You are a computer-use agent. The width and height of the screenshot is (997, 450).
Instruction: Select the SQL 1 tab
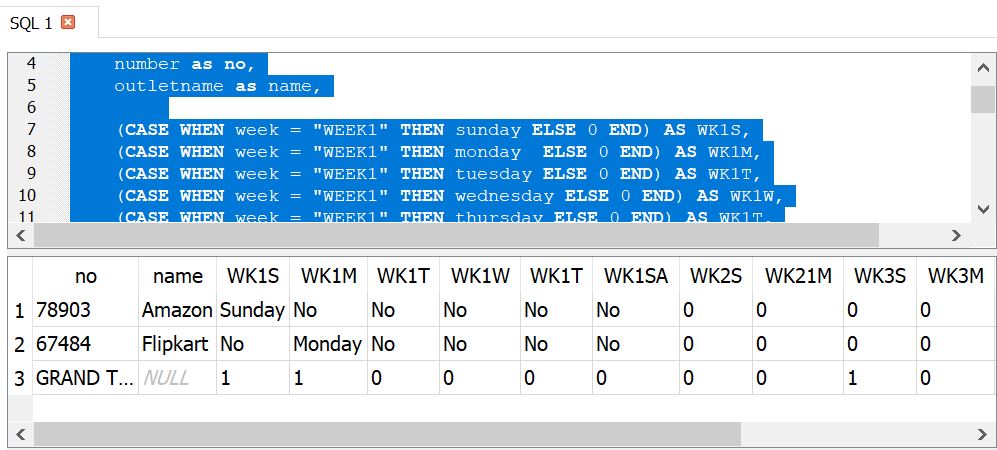(x=49, y=22)
